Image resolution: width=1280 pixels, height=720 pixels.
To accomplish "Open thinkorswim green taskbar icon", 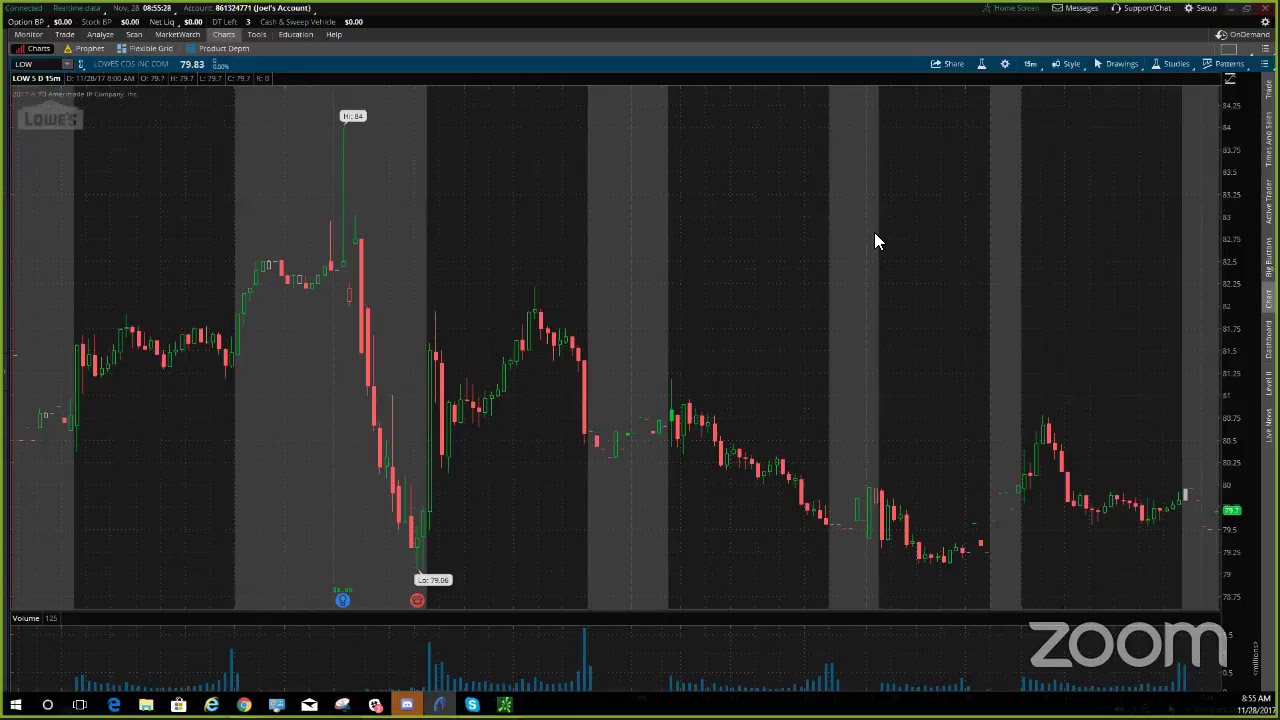I will (505, 705).
